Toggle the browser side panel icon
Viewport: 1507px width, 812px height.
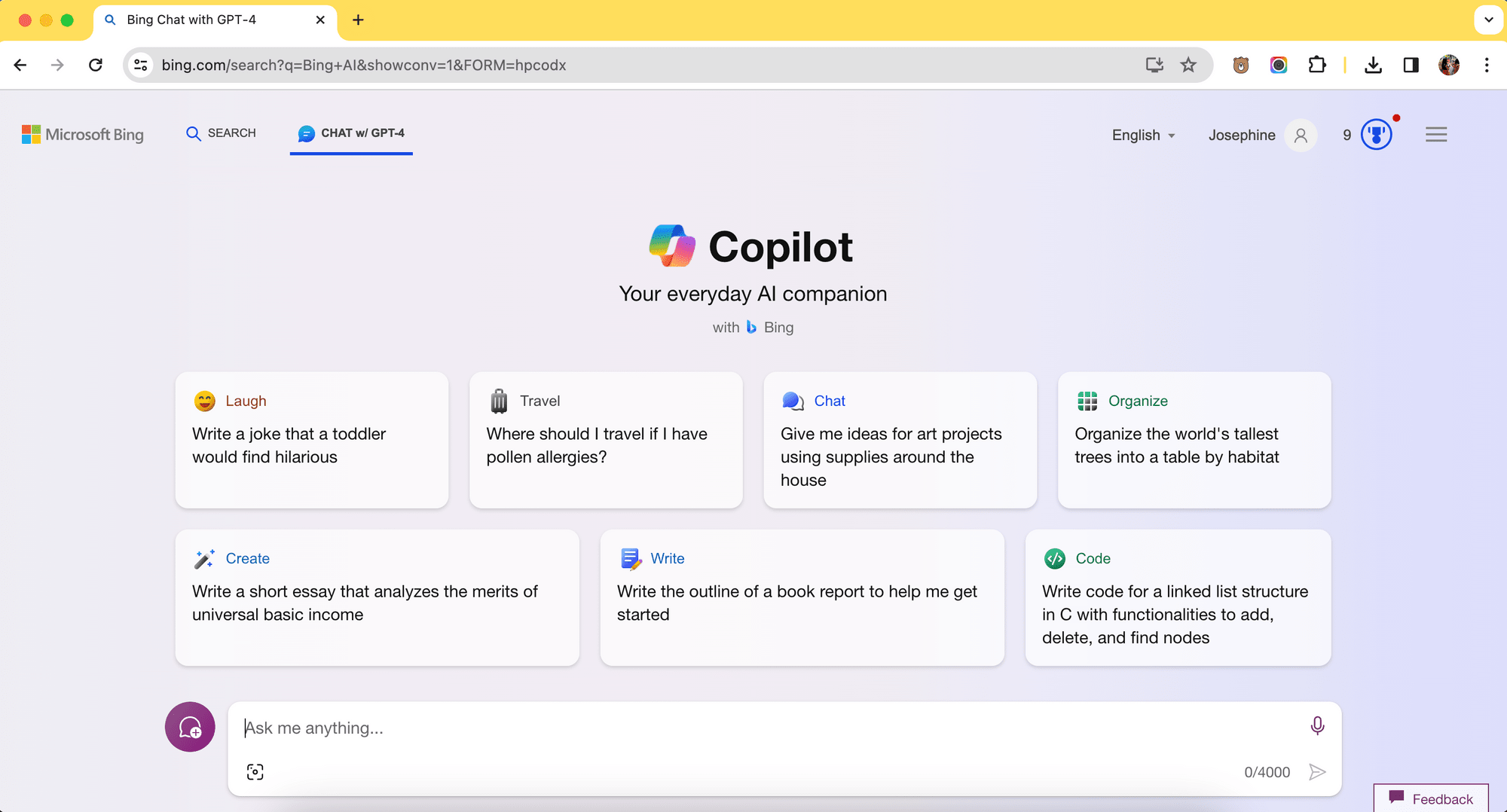[1411, 65]
